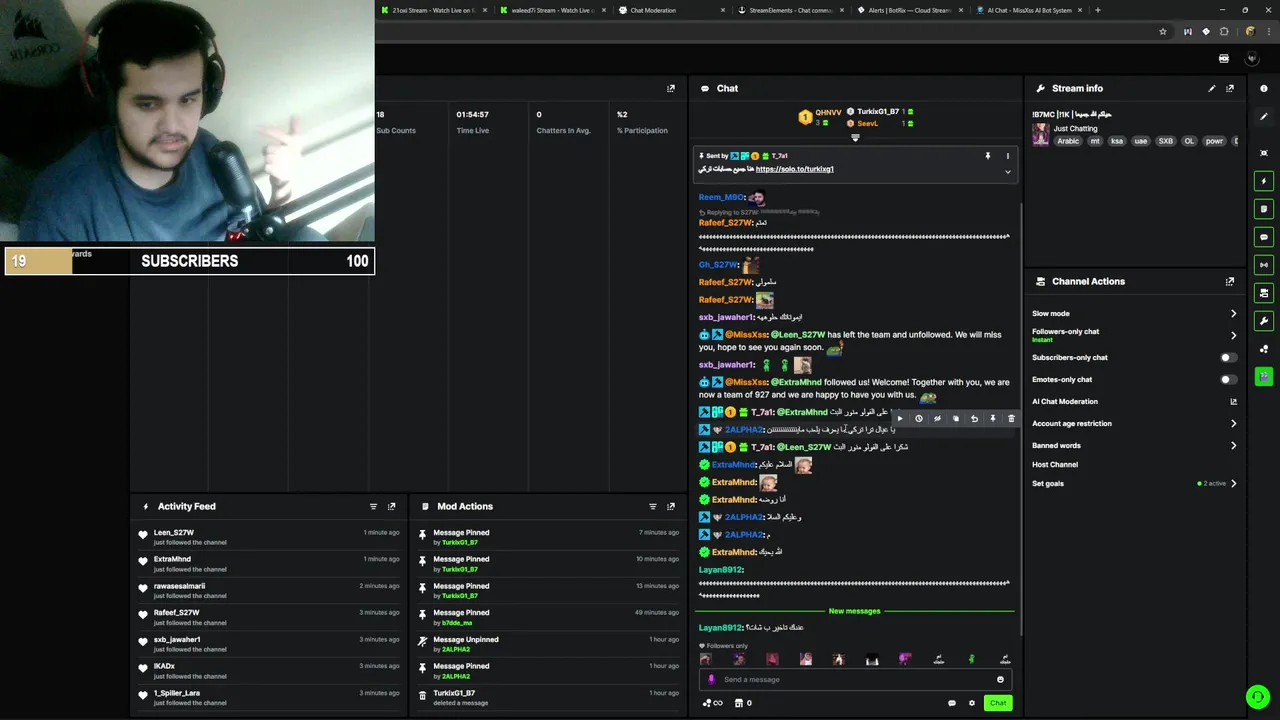This screenshot has height=720, width=1280.
Task: Toggle Channel Actions widget in sidebar
Action: coord(1264,293)
